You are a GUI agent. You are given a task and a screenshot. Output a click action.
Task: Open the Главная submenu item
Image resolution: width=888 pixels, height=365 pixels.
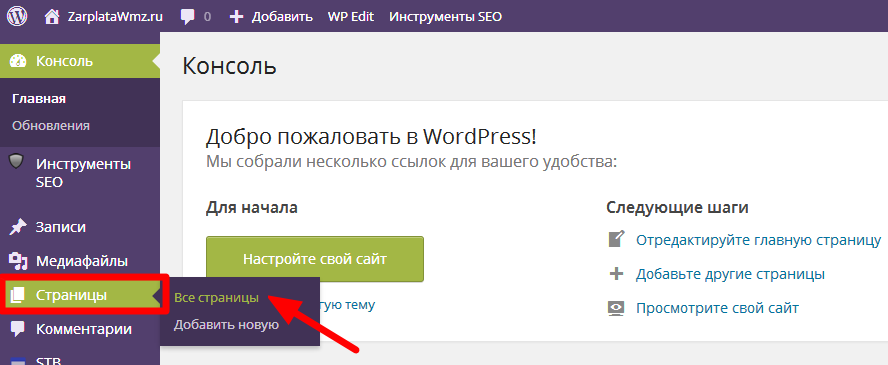click(39, 98)
